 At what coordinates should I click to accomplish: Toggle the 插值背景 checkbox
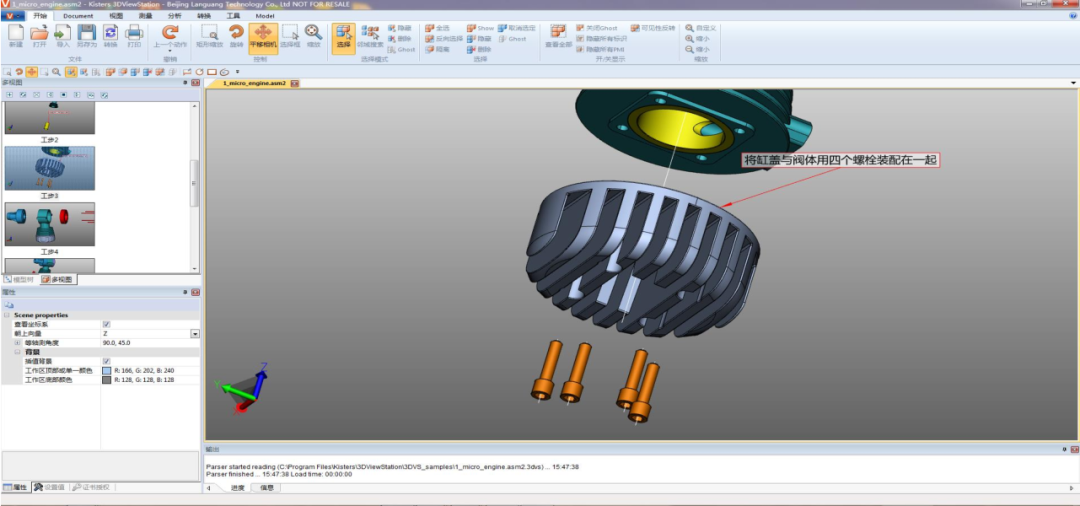[107, 361]
